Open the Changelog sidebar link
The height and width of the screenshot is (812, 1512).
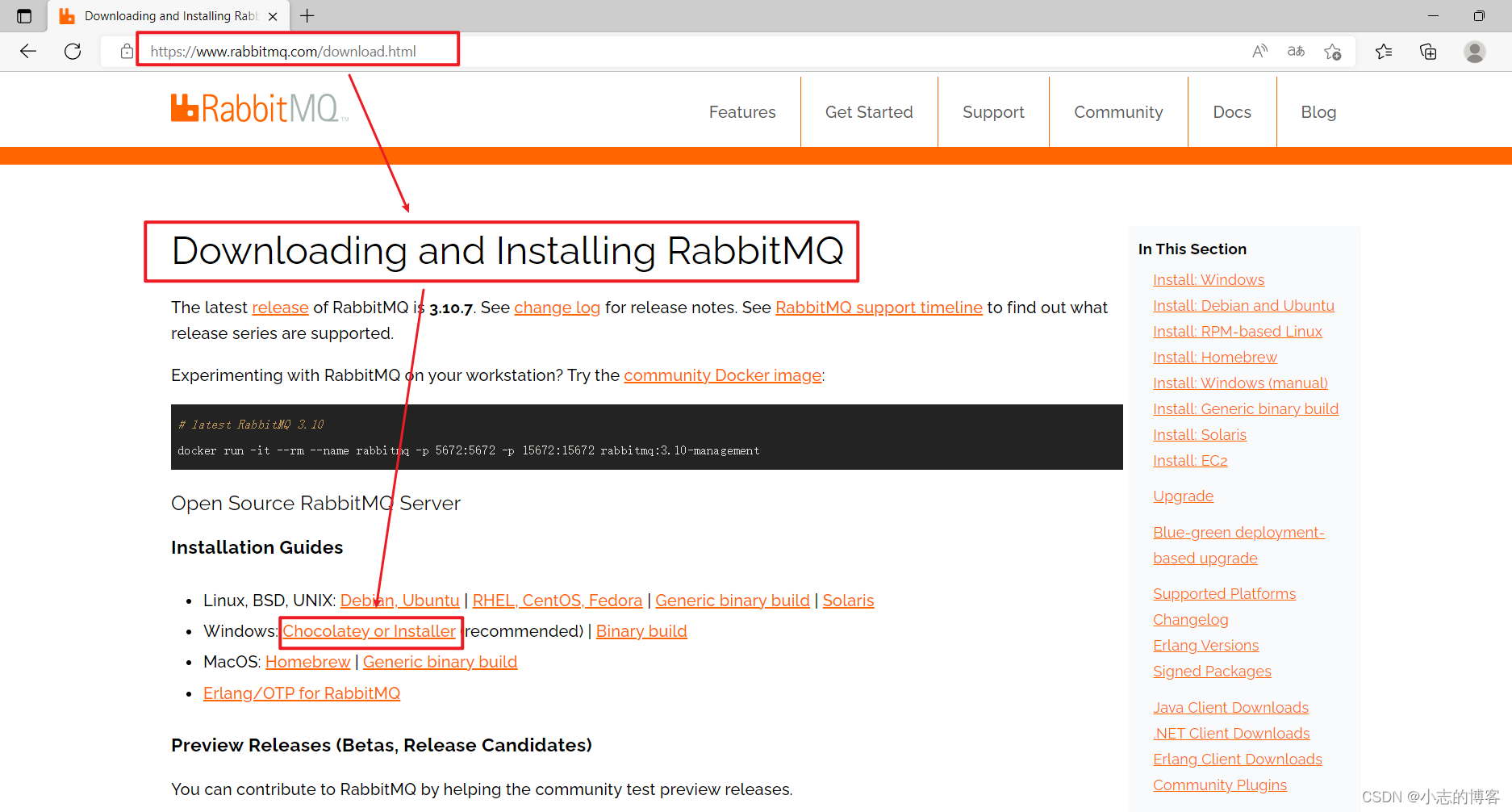[1190, 620]
